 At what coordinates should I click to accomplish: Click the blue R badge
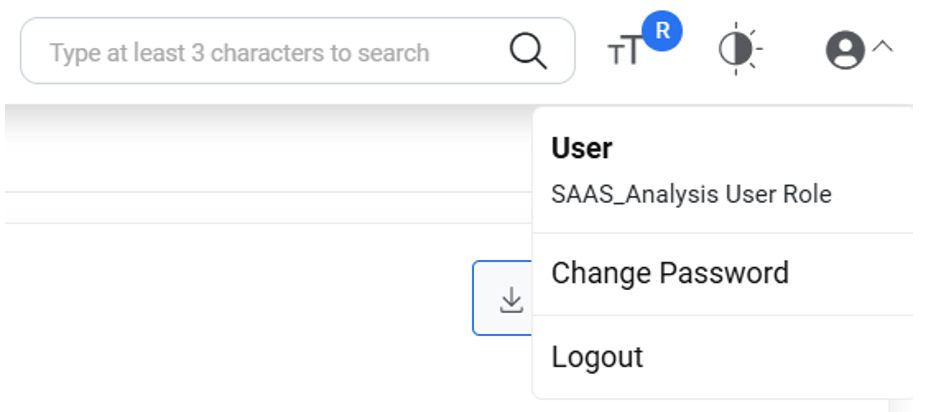[661, 32]
